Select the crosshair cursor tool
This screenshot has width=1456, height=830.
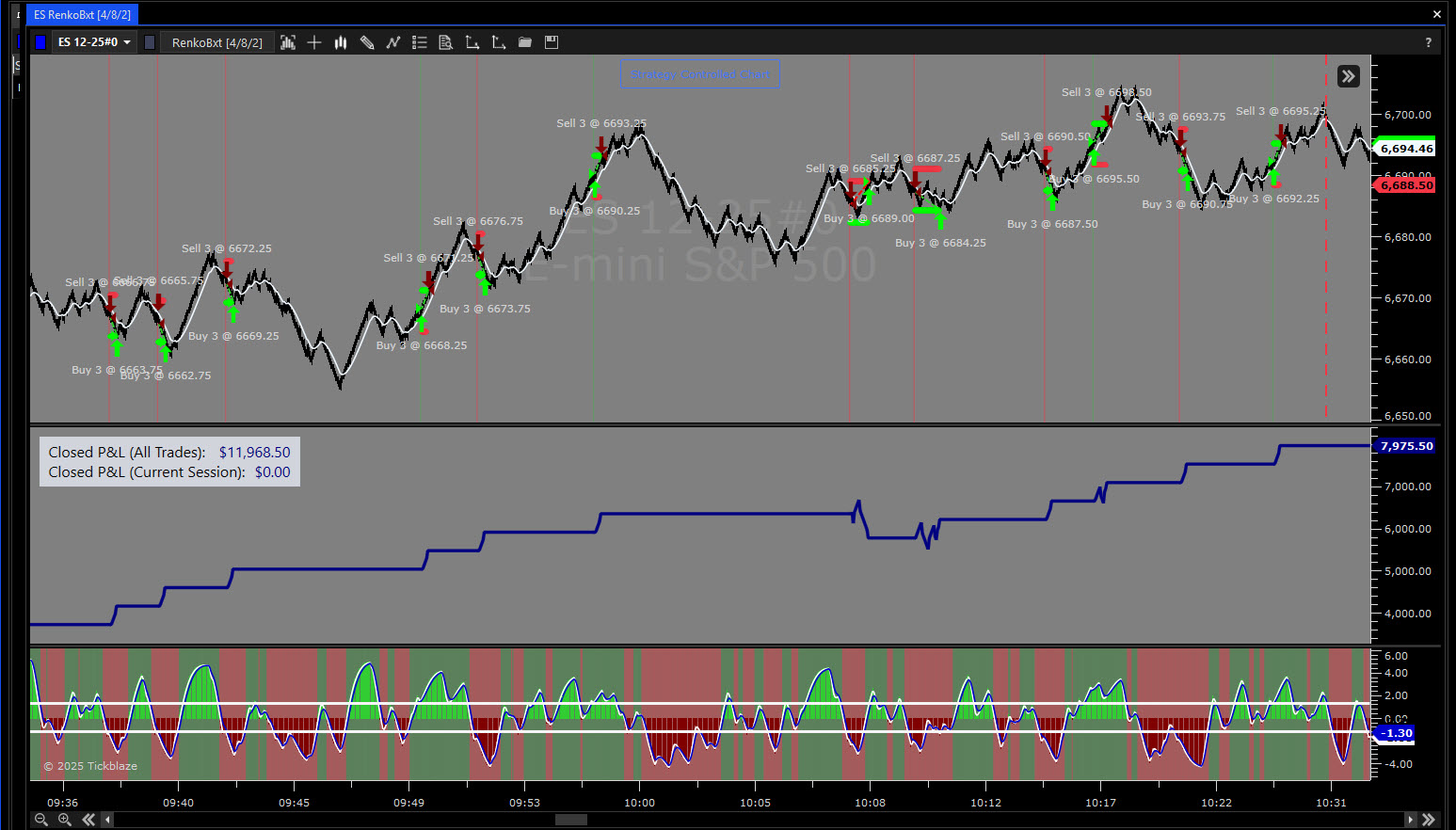[x=314, y=42]
